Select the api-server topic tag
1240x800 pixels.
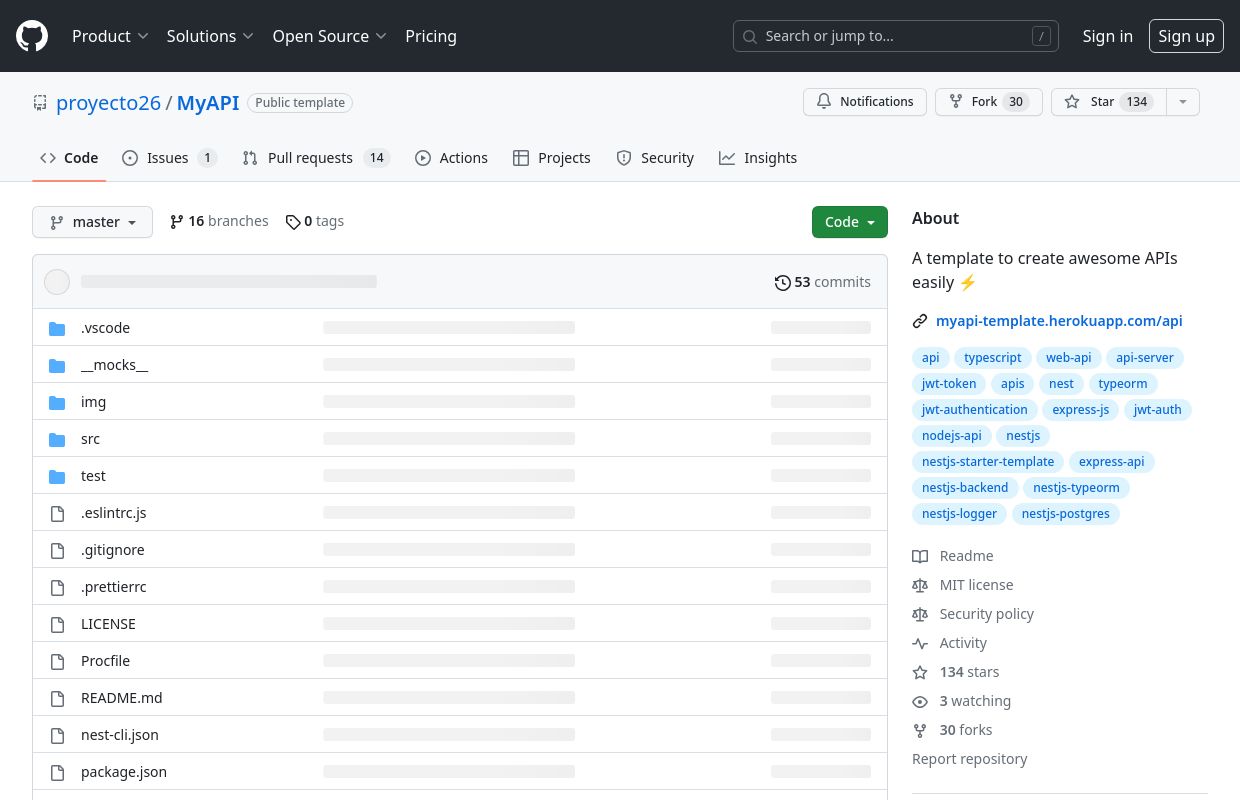1145,358
